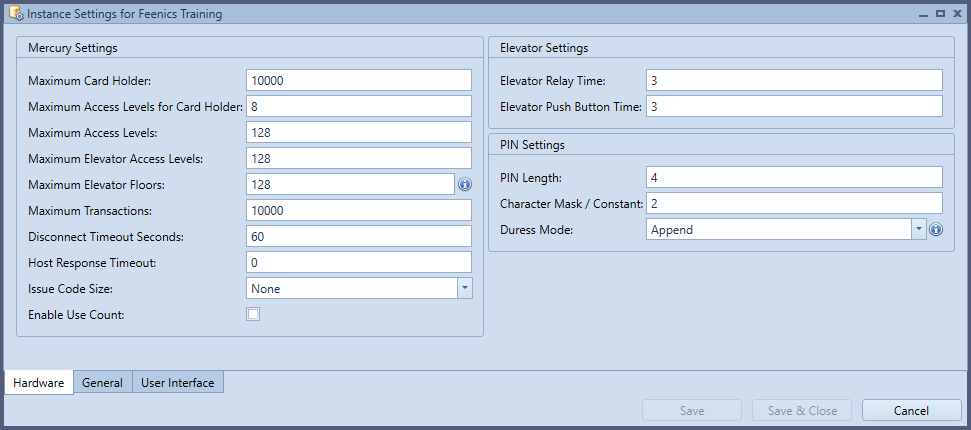Click the 'Duress Mode:' label
Viewport: 971px width, 430px height.
[536, 230]
